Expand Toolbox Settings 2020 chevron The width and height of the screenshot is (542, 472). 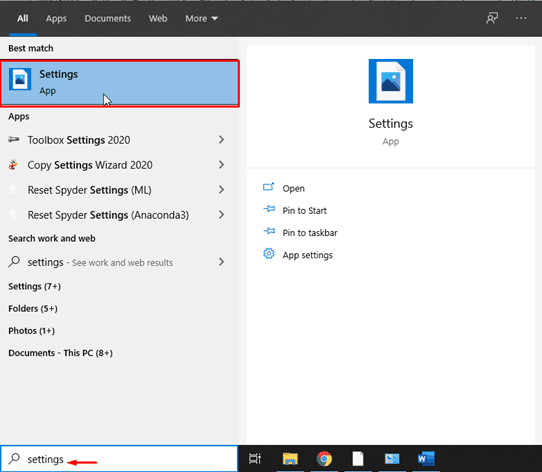(x=221, y=140)
